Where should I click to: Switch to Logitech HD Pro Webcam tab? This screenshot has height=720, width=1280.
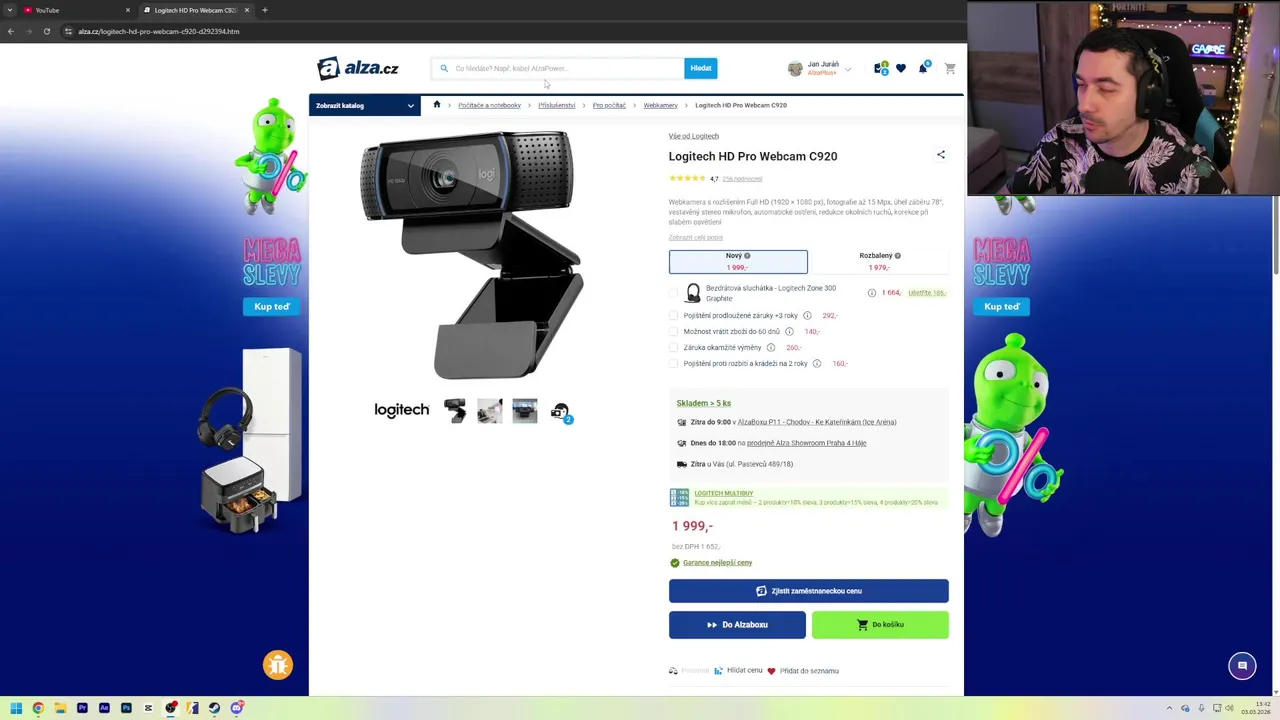click(x=195, y=10)
